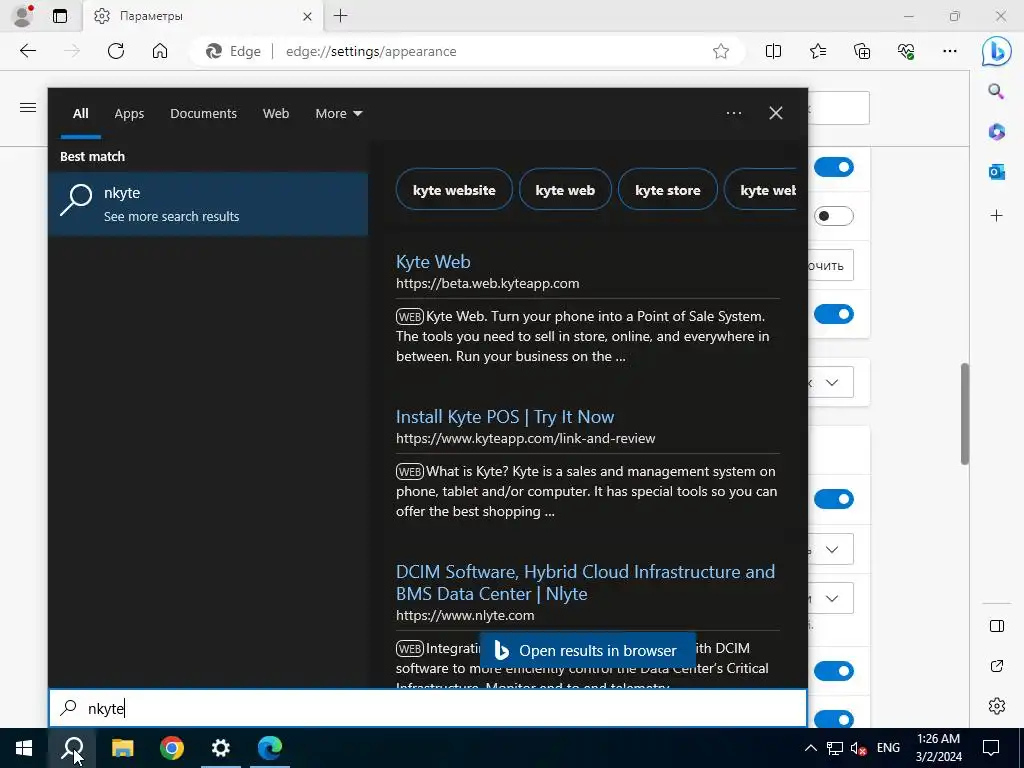The height and width of the screenshot is (768, 1024).
Task: Open Outlook in the Edge sidebar
Action: tap(997, 172)
